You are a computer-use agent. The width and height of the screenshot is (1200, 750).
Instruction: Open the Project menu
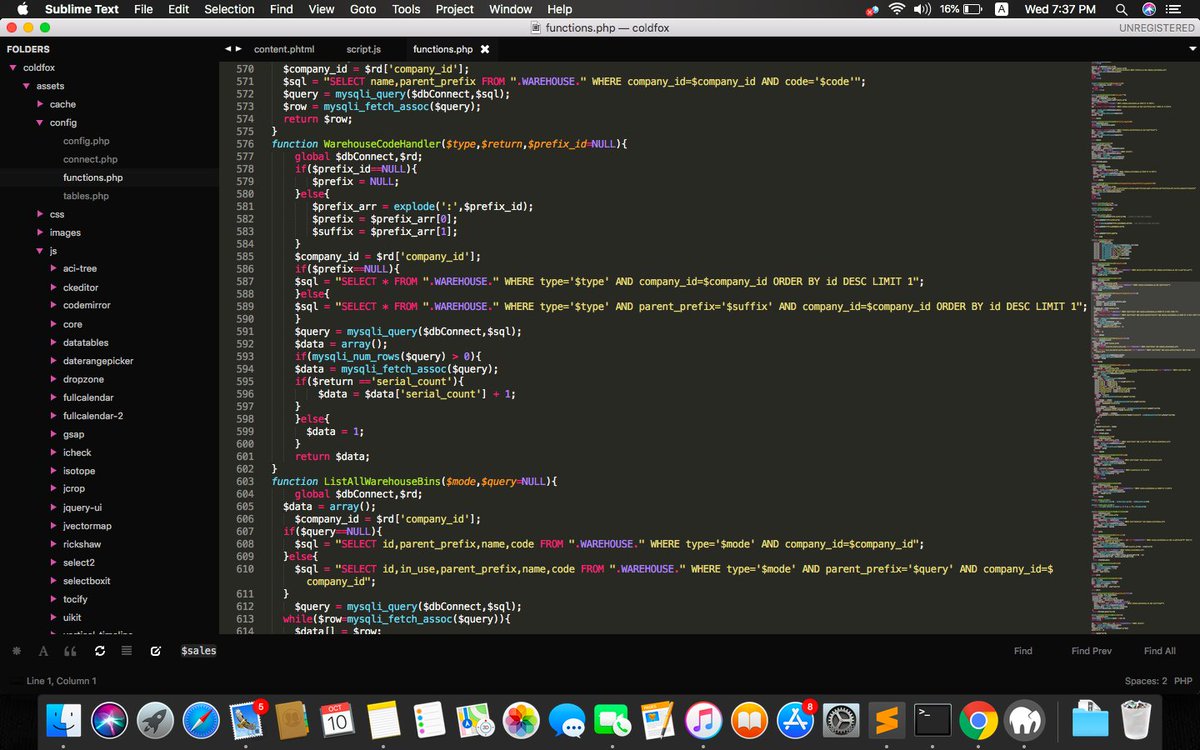pyautogui.click(x=455, y=9)
